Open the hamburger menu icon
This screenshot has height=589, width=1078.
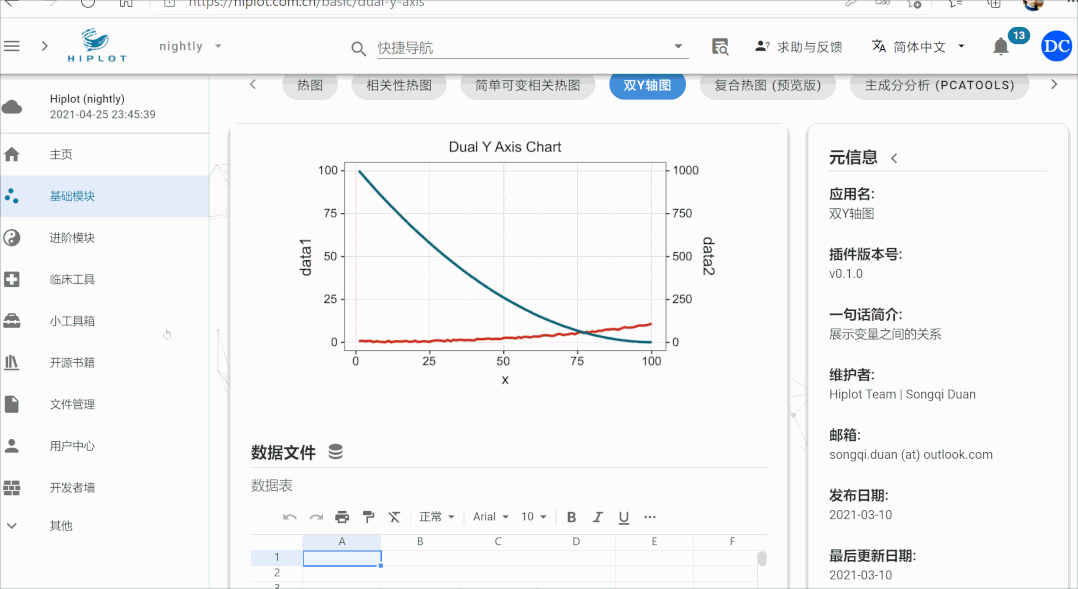click(x=12, y=46)
